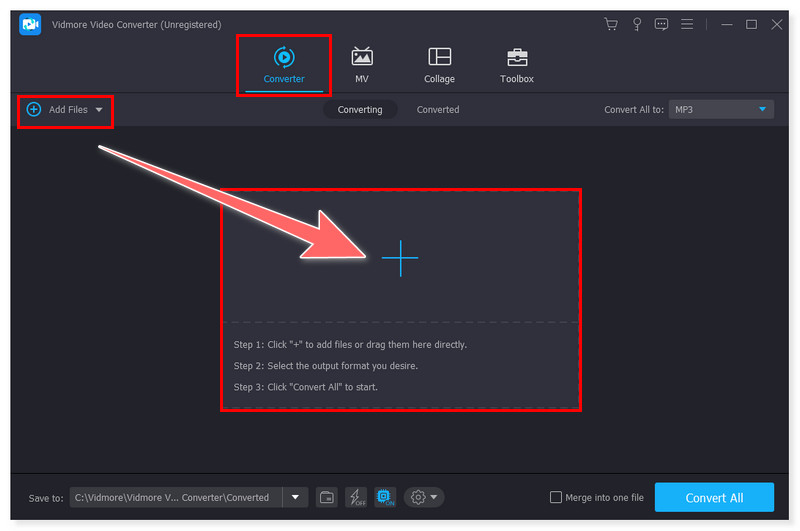Open the Save to path dropdown arrow

coord(295,497)
